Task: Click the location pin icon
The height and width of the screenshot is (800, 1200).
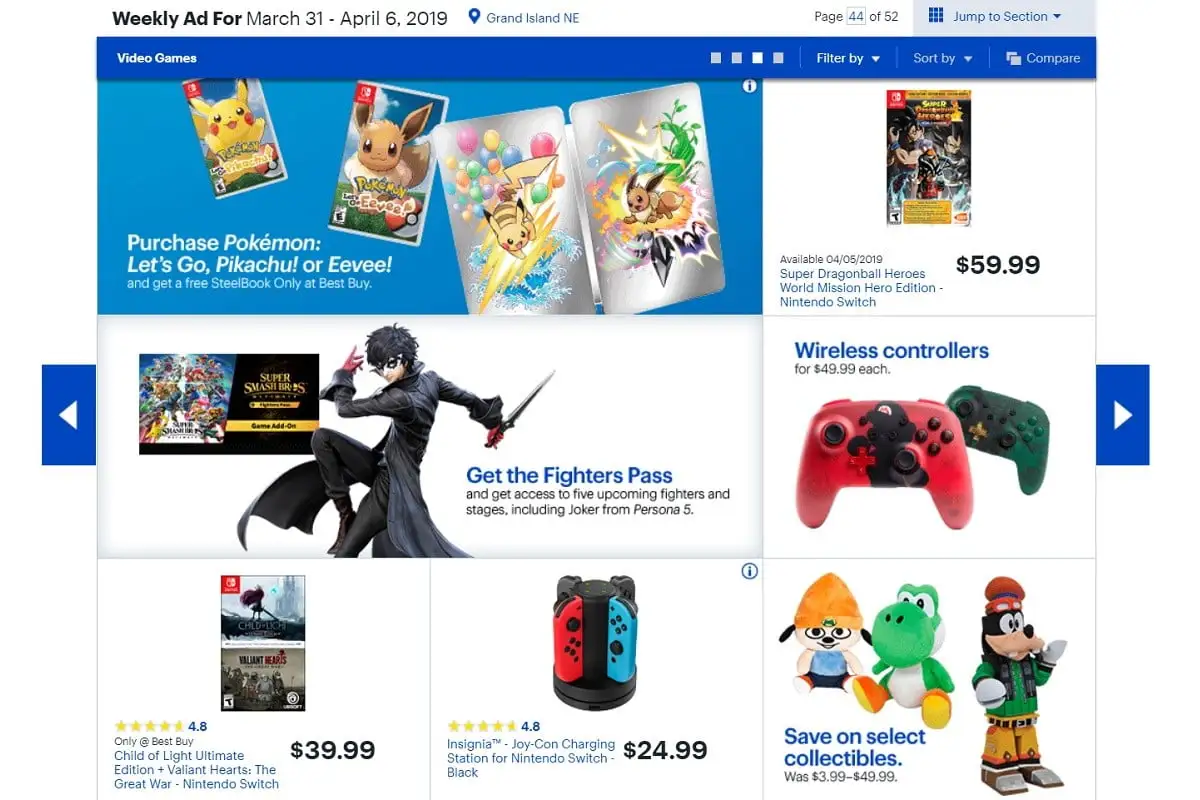Action: coord(475,17)
